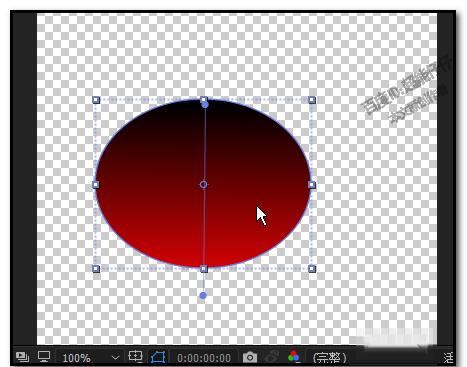Click the primary viewer monitor icon
467x367 pixels.
(x=44, y=356)
